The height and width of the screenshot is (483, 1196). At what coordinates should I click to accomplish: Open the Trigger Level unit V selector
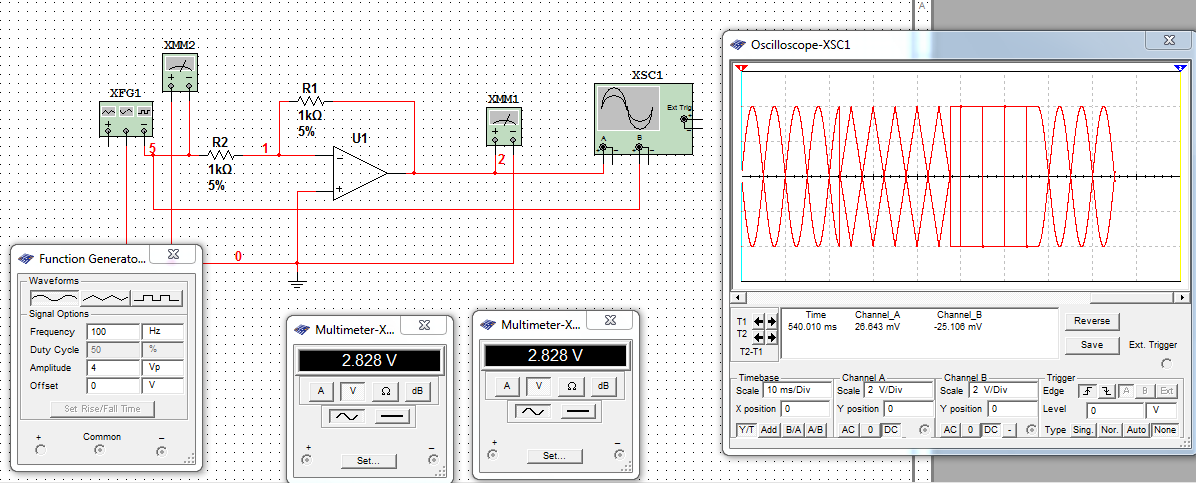pos(1161,410)
